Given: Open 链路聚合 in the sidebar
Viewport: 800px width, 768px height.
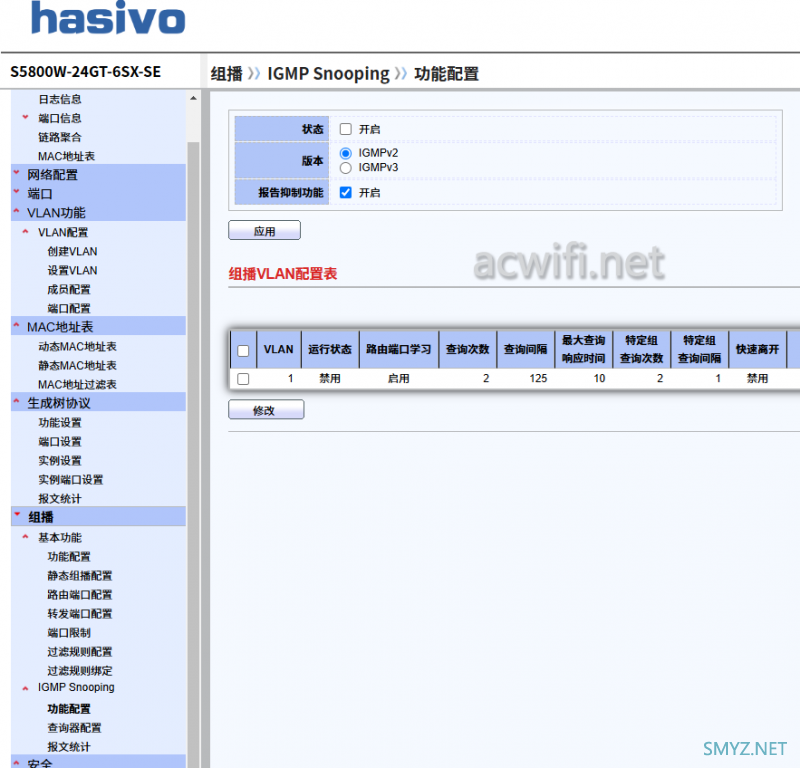Looking at the screenshot, I should click(x=60, y=137).
